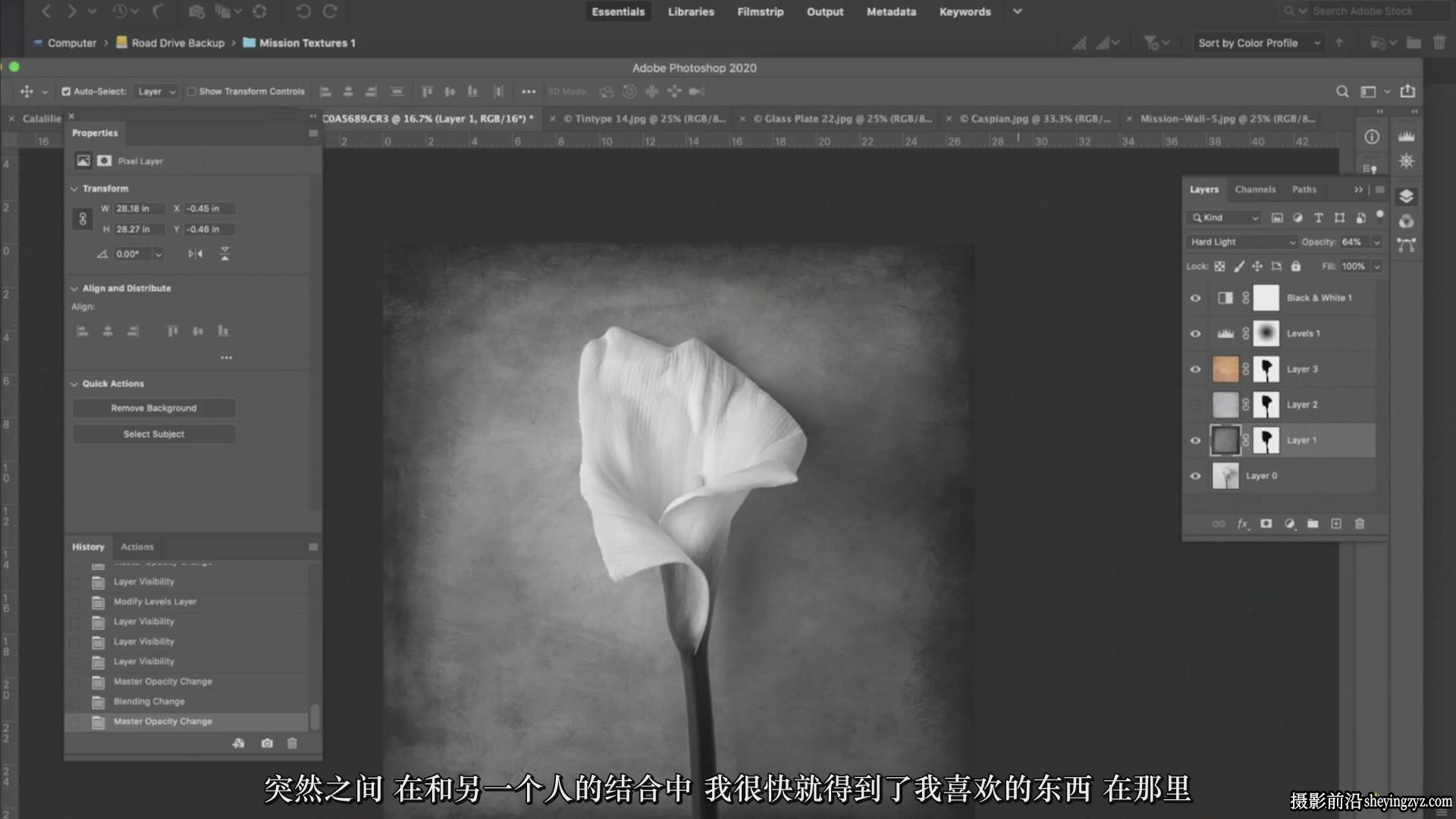This screenshot has height=819, width=1456.
Task: Open the Histogram panel icon
Action: tap(1407, 136)
